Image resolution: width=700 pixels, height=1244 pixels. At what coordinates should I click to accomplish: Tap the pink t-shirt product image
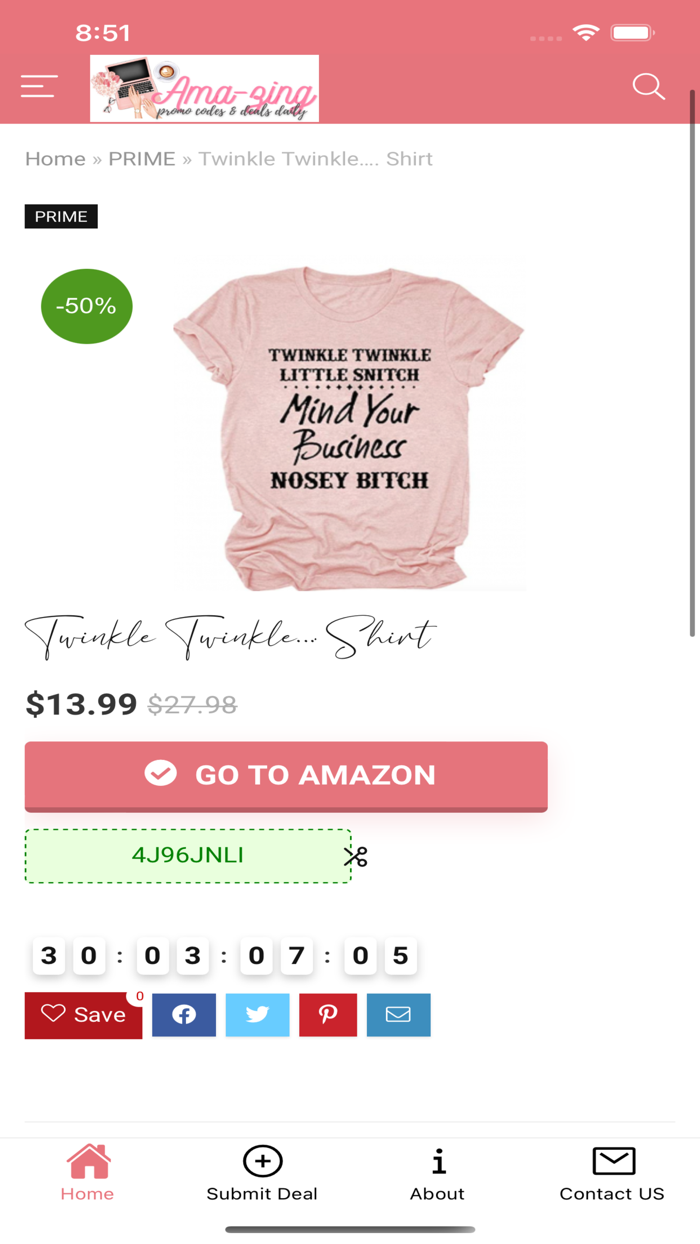[348, 425]
